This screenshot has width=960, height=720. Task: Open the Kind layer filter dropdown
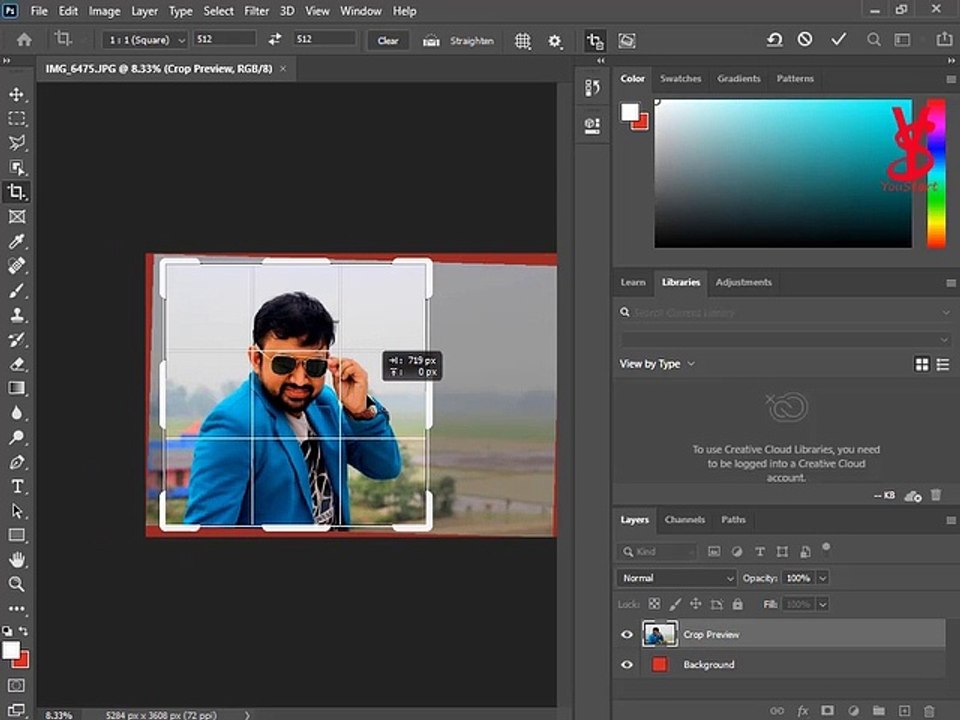coord(657,552)
